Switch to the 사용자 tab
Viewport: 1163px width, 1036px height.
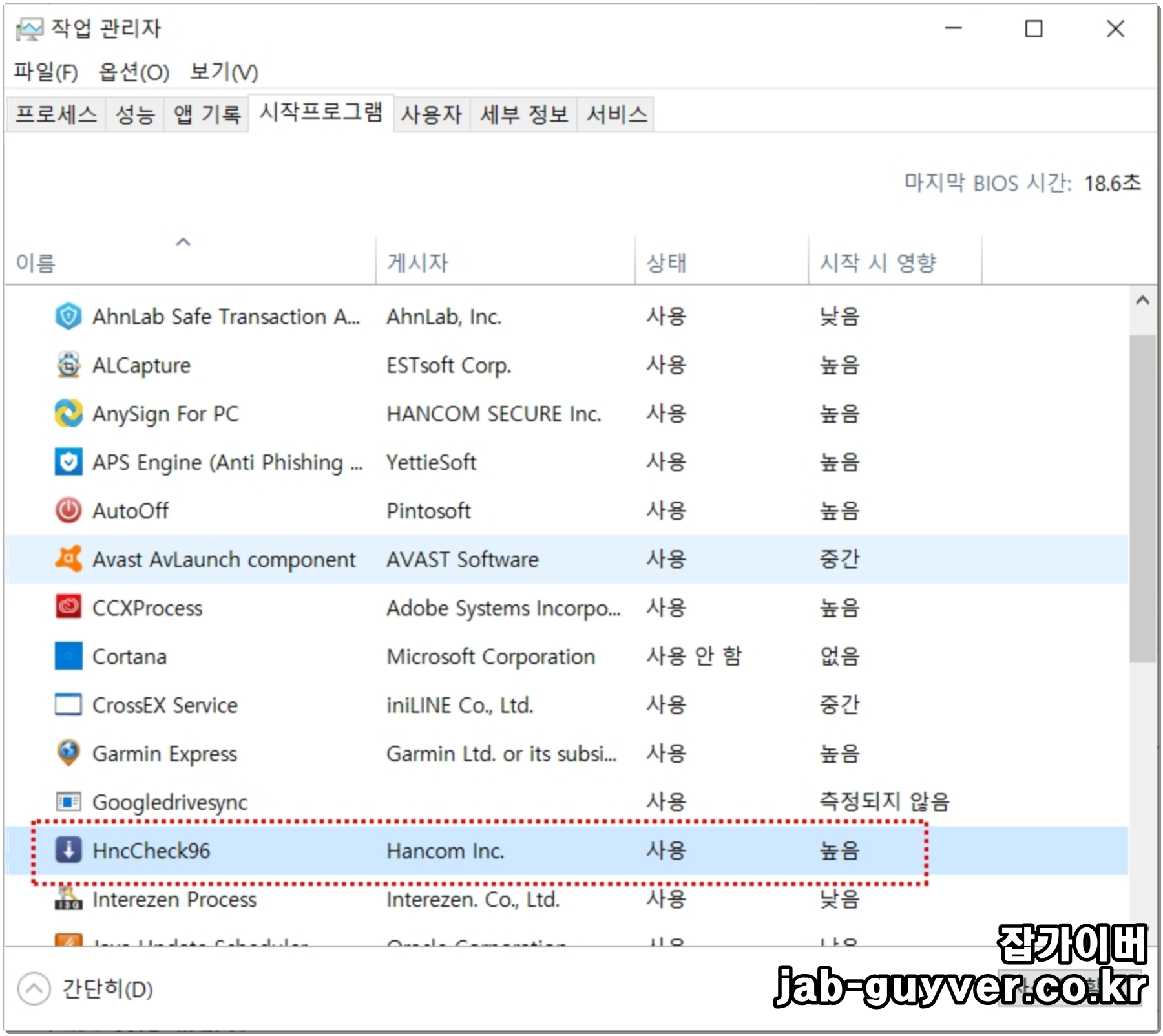coord(432,115)
